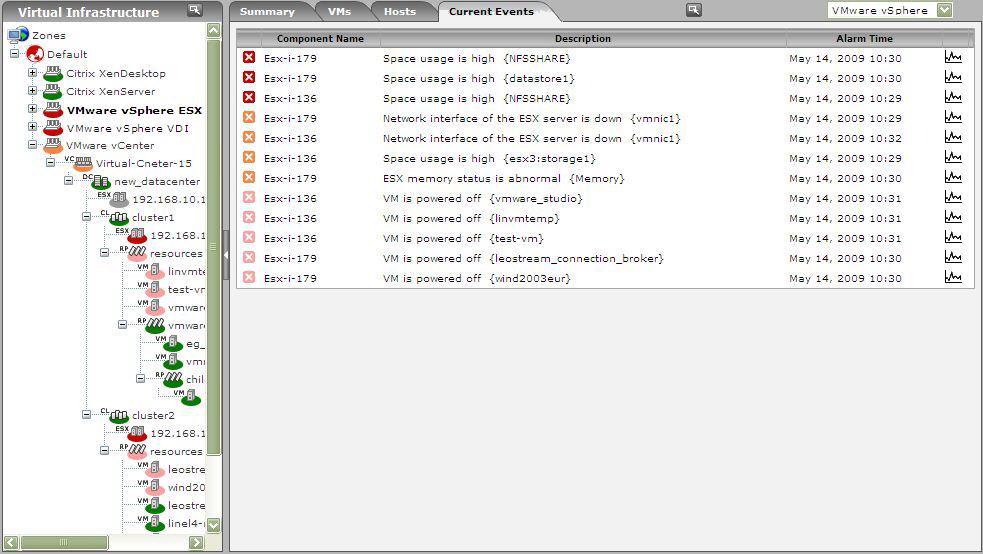
Task: Select the Current Events tab
Action: coord(492,11)
